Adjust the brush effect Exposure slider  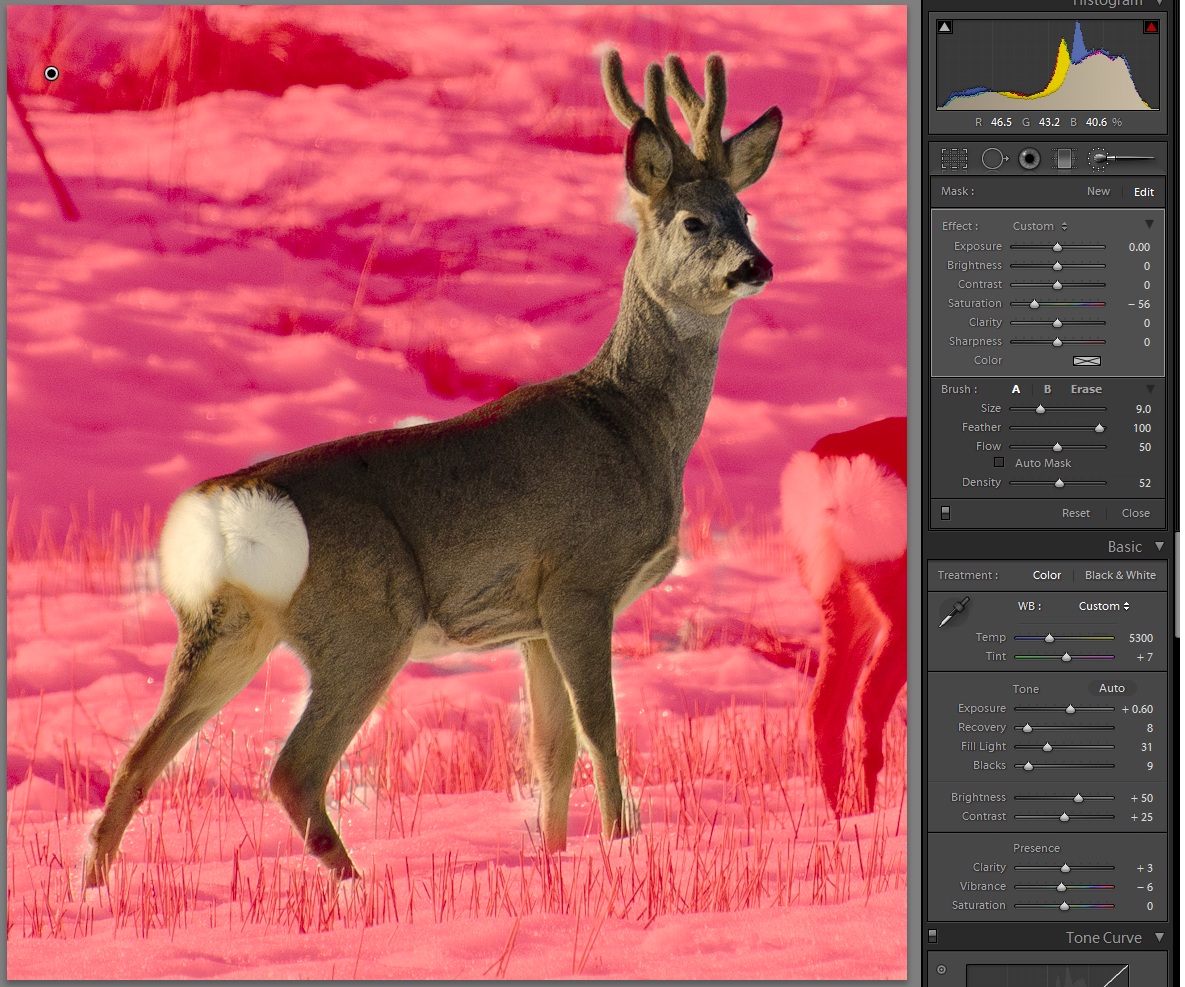[1057, 247]
